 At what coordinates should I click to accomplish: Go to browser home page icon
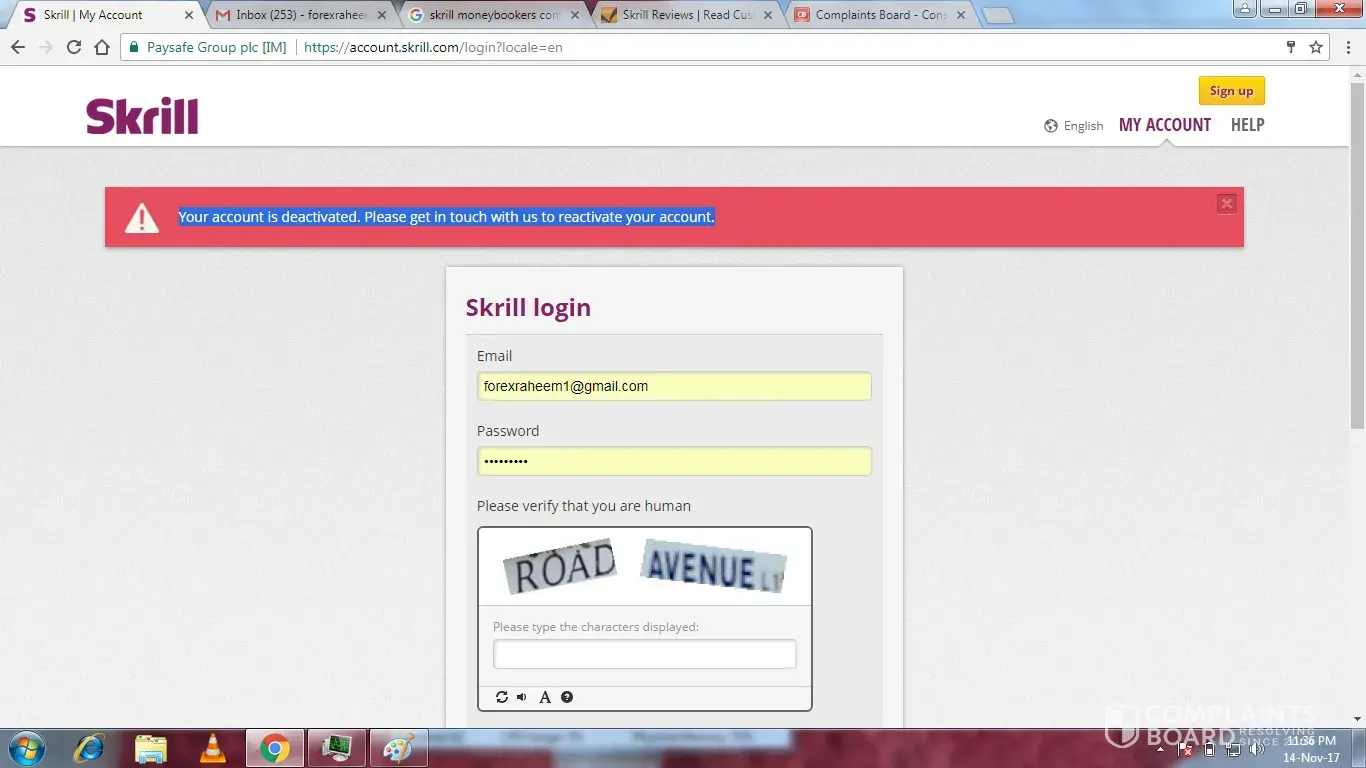point(101,47)
